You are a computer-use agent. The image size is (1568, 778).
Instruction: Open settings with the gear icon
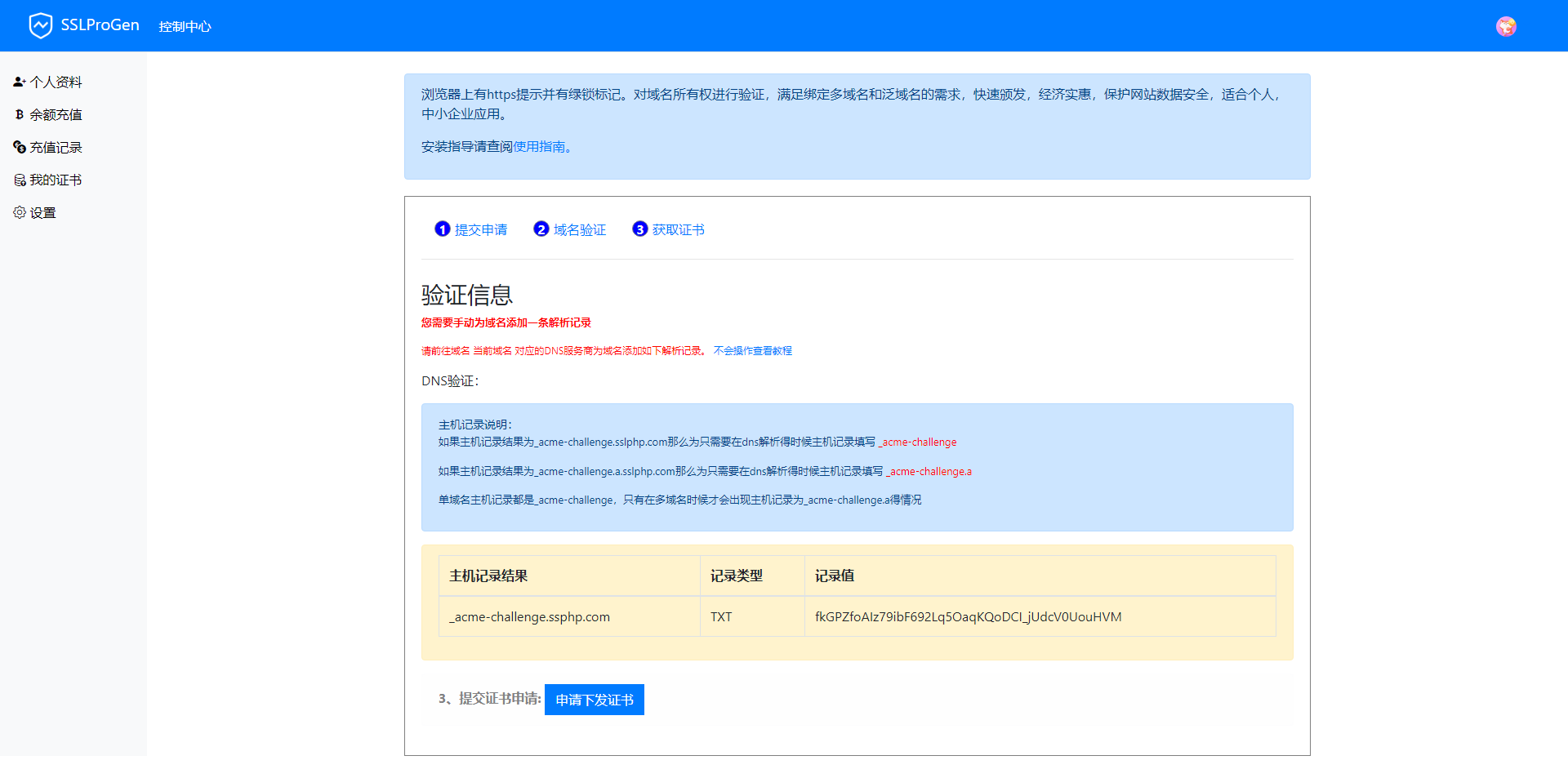(19, 212)
